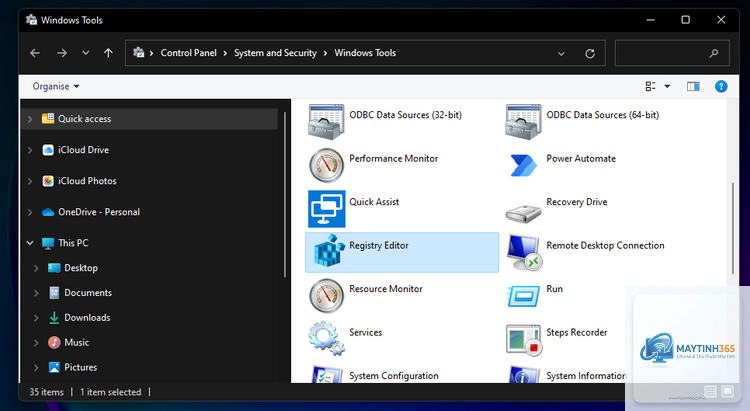Change view with the layout button
The image size is (750, 411).
(650, 86)
